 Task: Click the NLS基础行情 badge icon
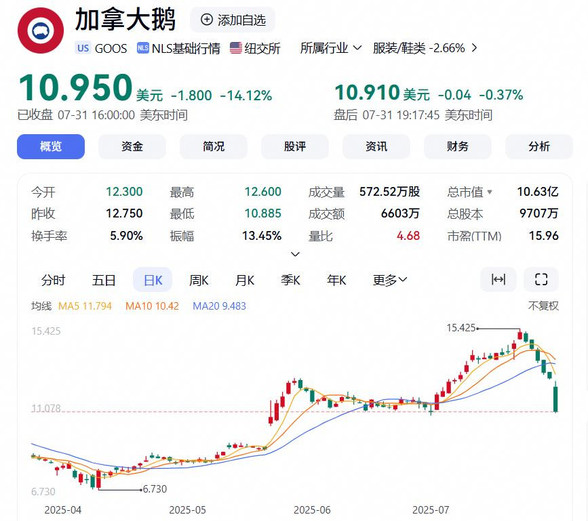tap(142, 48)
